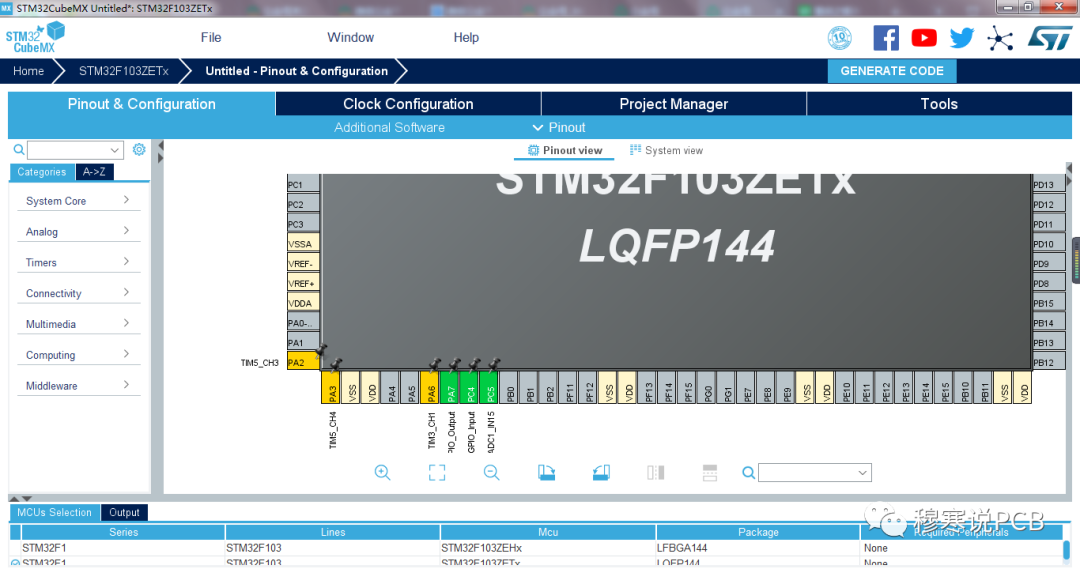Open the Twitter bird icon

pyautogui.click(x=962, y=38)
